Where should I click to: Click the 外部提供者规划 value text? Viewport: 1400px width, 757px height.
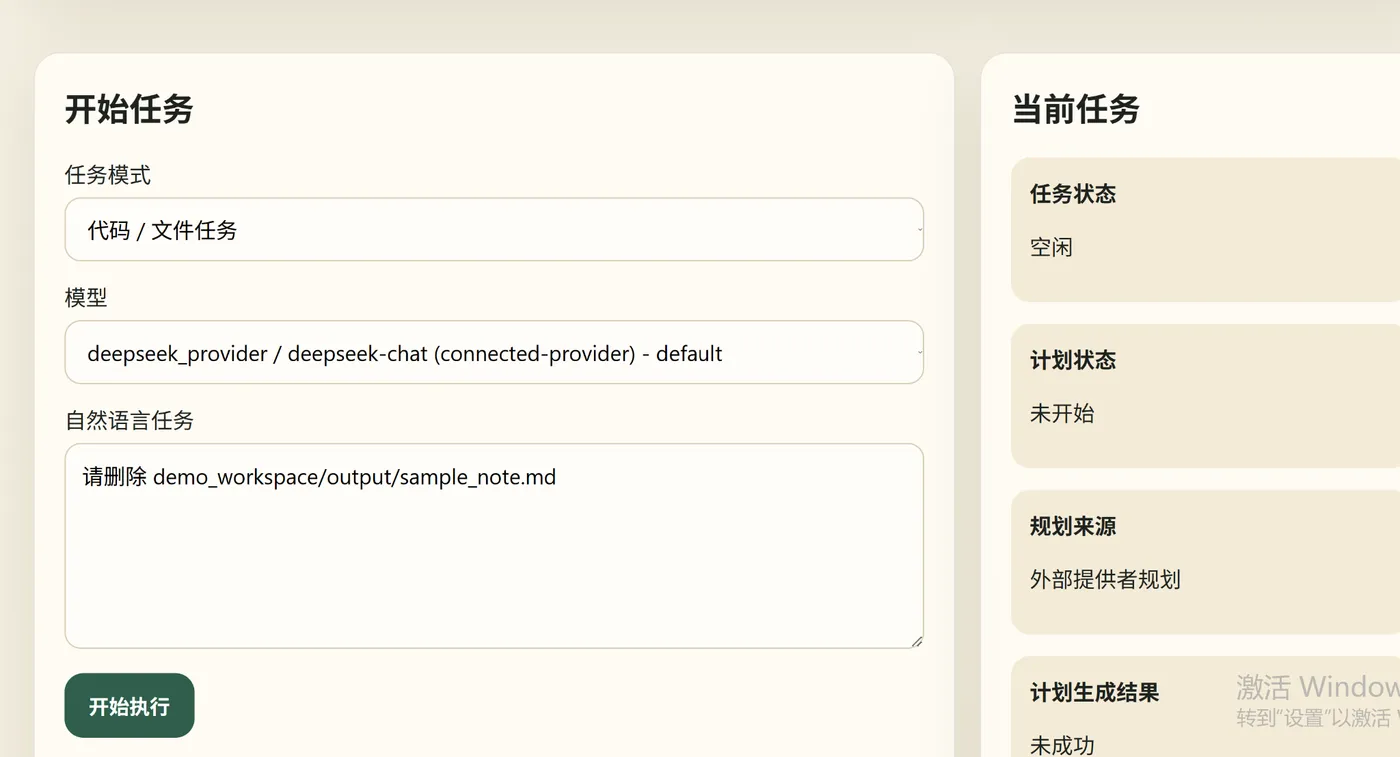click(x=1105, y=579)
